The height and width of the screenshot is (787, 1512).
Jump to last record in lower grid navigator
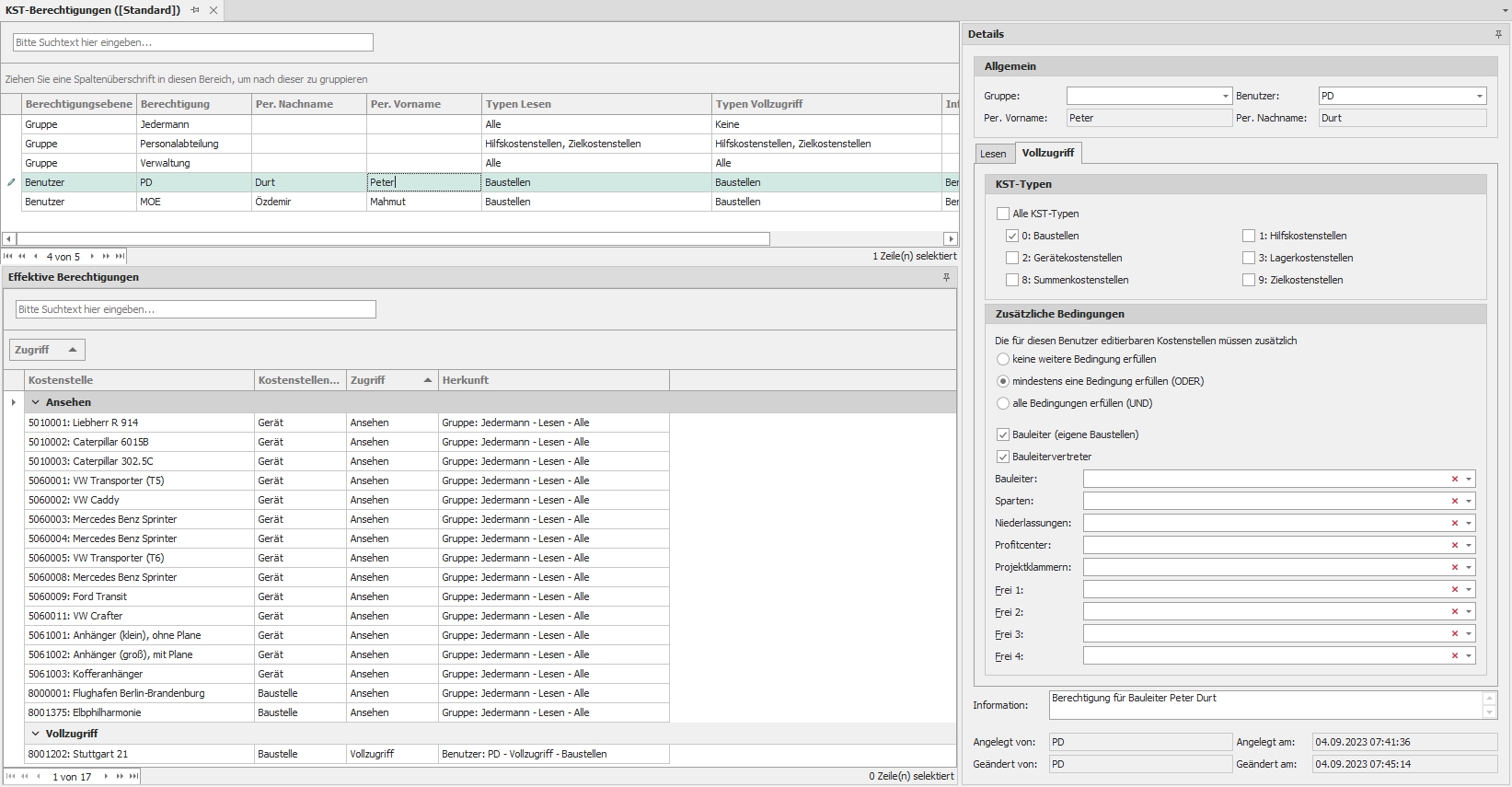coord(133,777)
